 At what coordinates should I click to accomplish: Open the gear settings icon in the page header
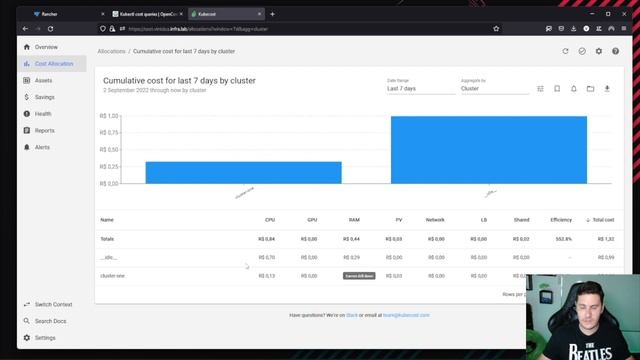point(599,51)
